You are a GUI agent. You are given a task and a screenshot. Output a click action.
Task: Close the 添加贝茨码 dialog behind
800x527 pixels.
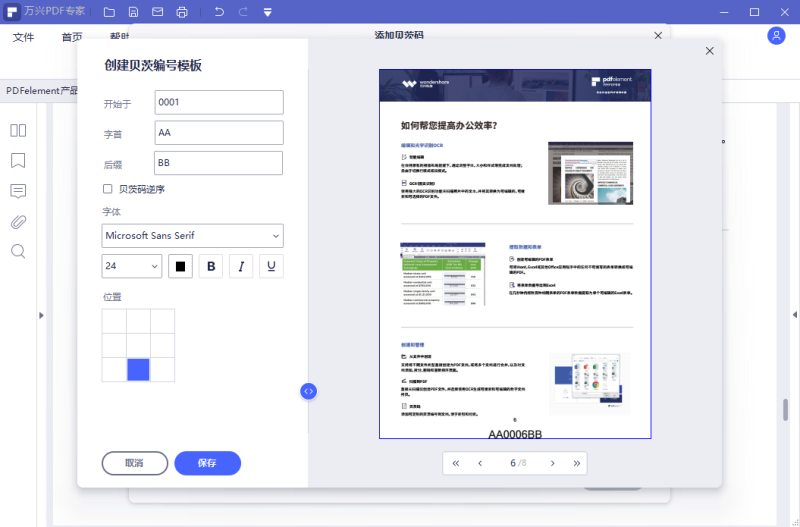[x=658, y=35]
